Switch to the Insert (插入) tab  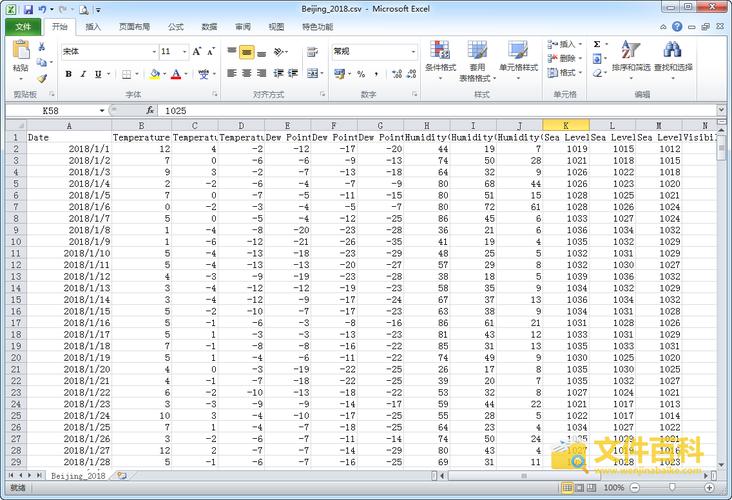(x=93, y=27)
